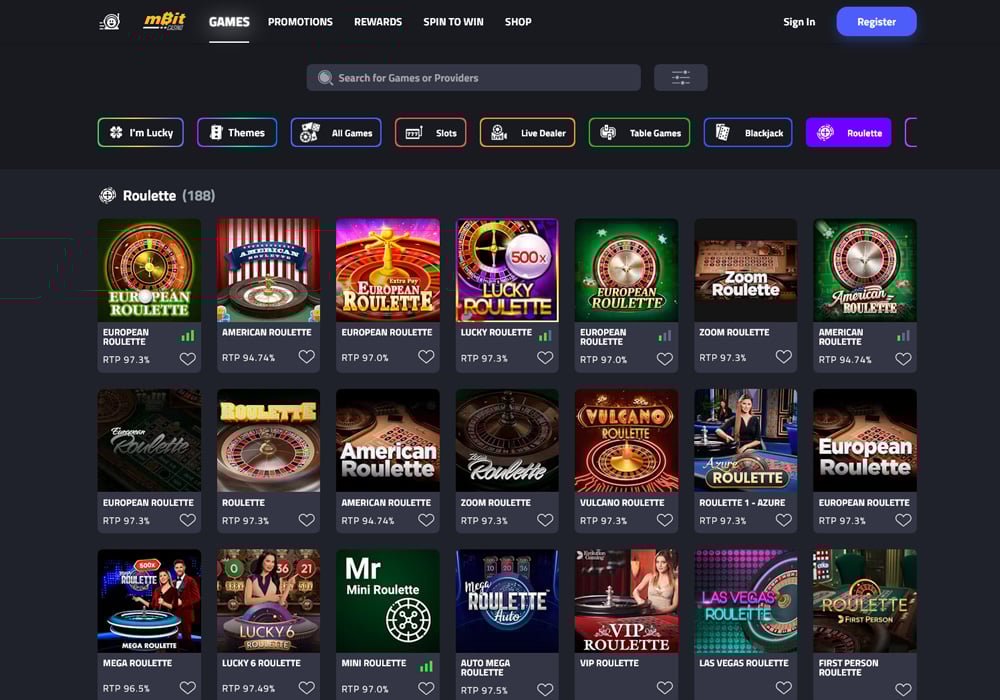Favorite Zoom Roulette with its heart icon
Screen dimensions: 1000x700
(784, 356)
